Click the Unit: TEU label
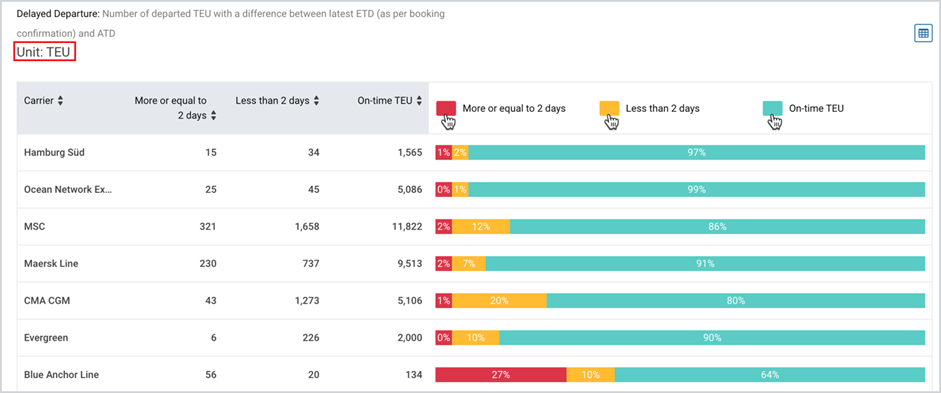941x393 pixels. coord(43,52)
